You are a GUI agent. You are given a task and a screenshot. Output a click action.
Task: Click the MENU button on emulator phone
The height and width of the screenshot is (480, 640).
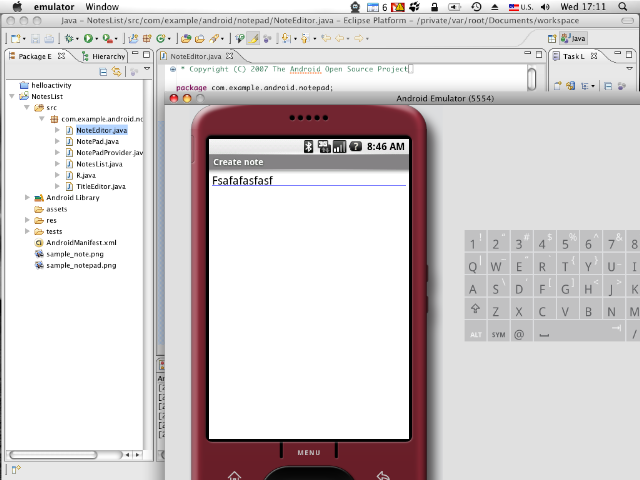(x=309, y=452)
